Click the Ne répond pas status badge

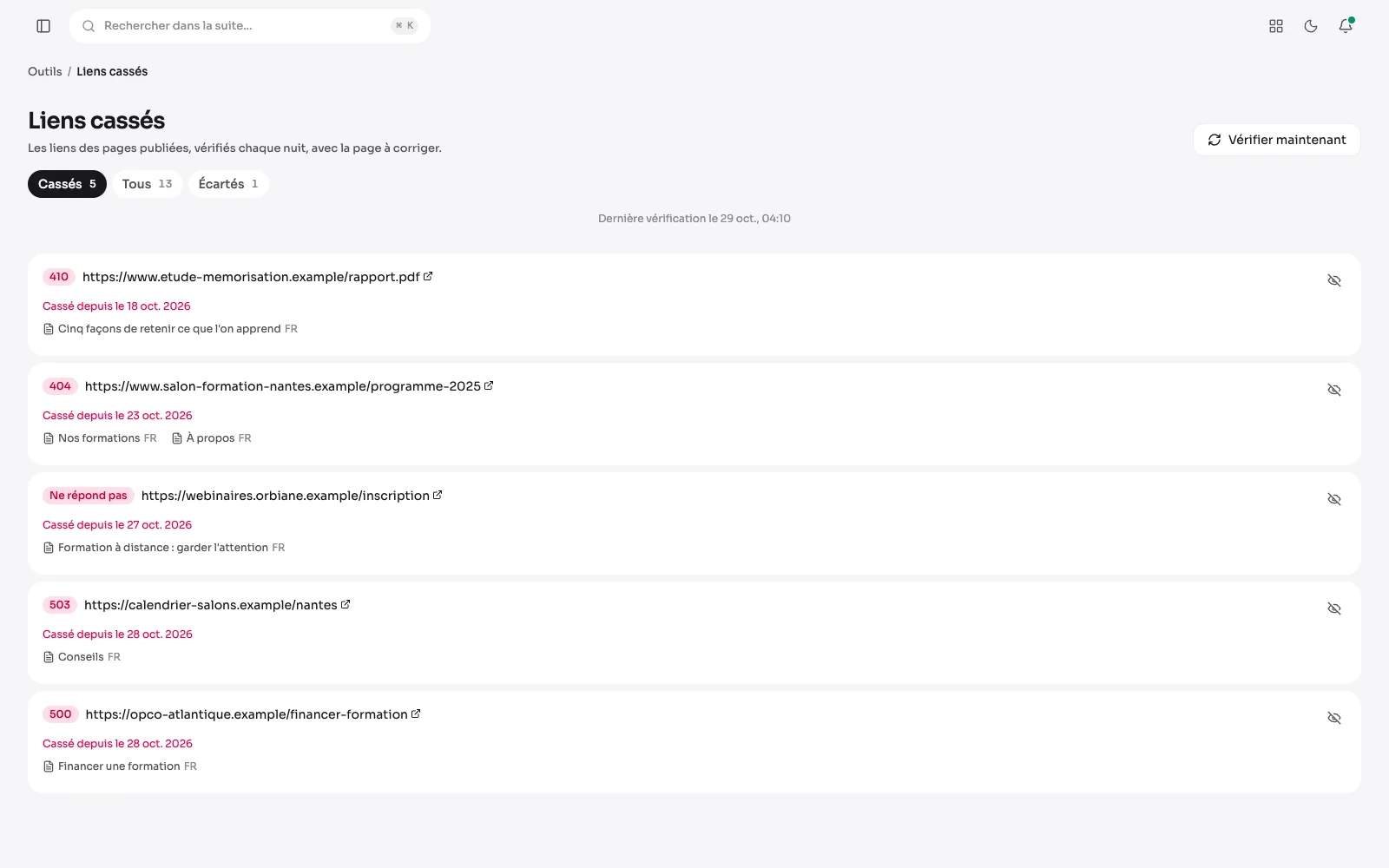click(89, 496)
